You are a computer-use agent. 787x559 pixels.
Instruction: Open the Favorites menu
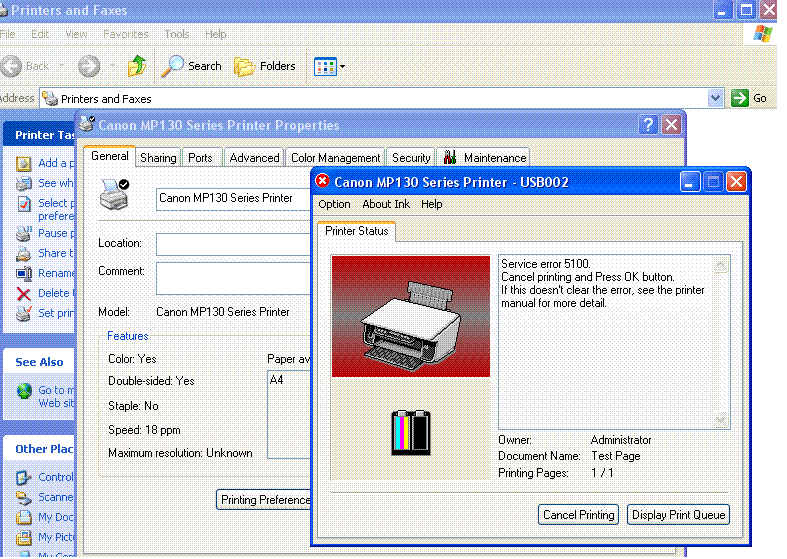click(125, 34)
